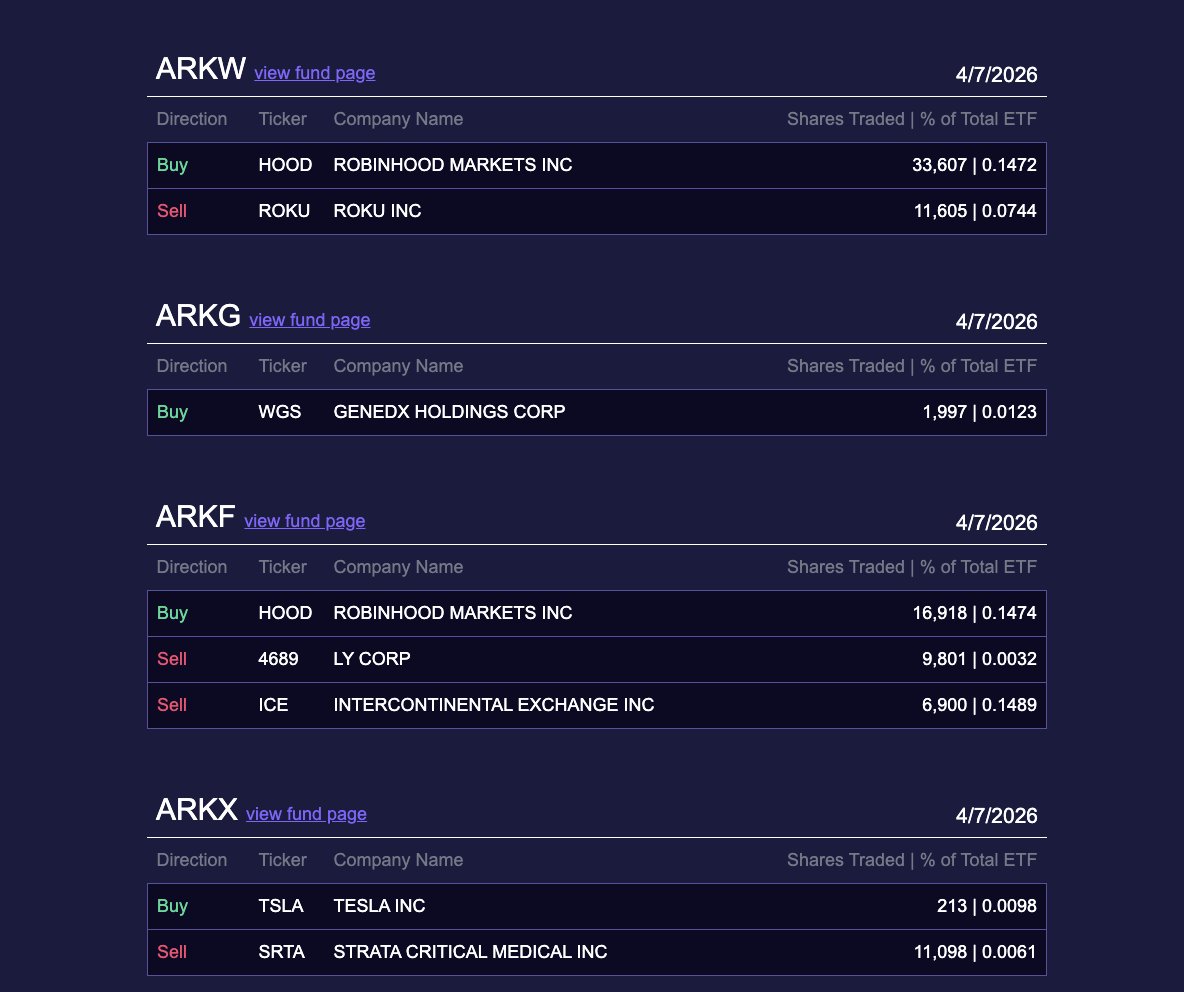Click the ARKF Company Name column header

398,567
